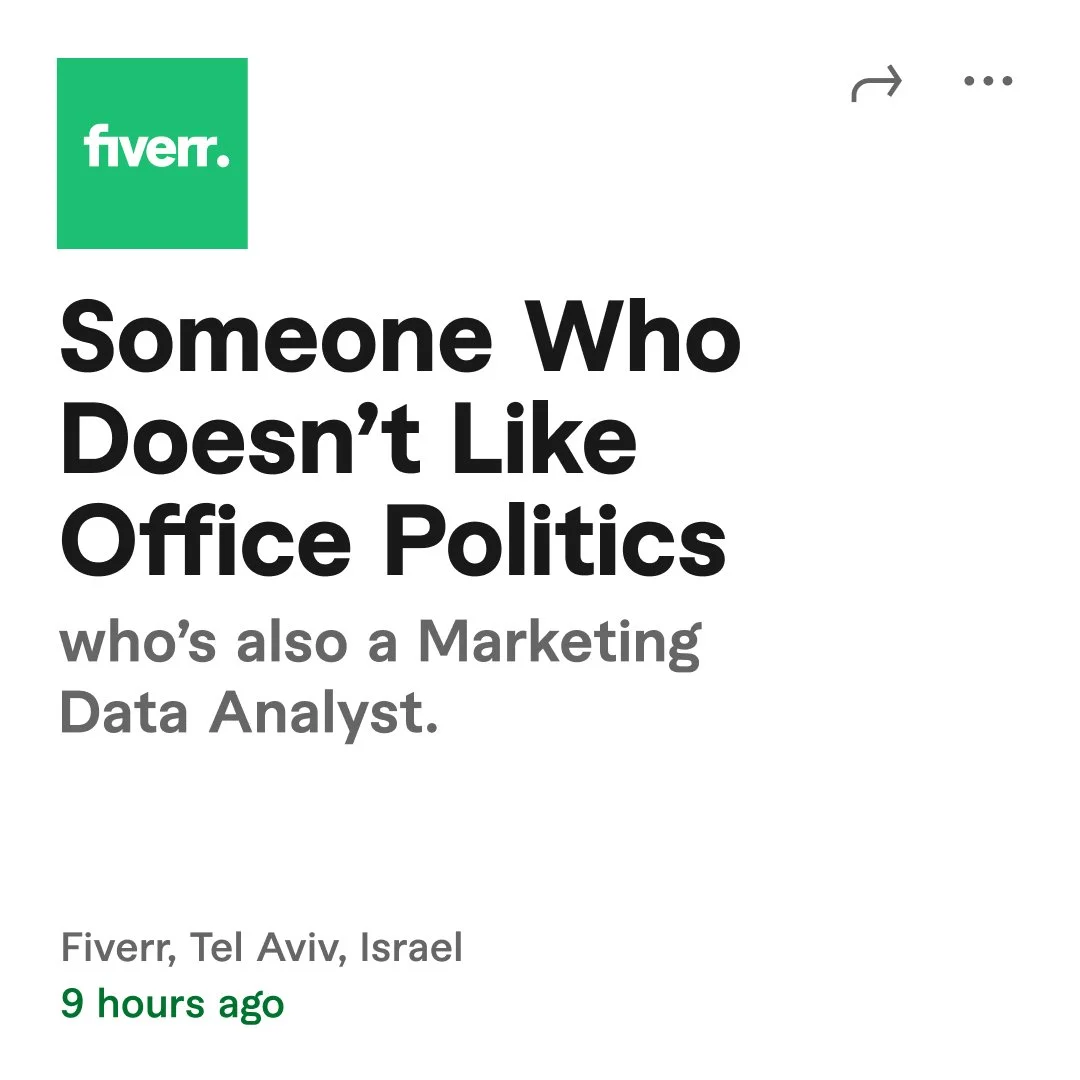Image resolution: width=1080 pixels, height=1080 pixels.
Task: Click the company name 'Fiverr,' in the location line
Action: [119, 948]
